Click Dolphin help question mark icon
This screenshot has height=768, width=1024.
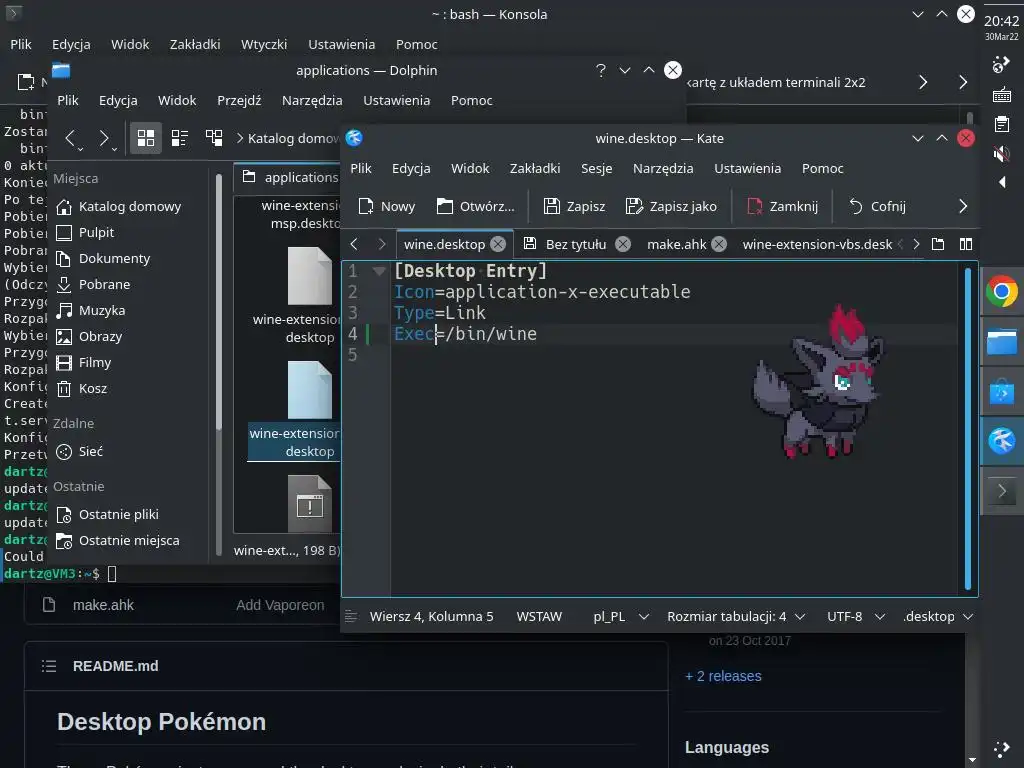point(601,71)
